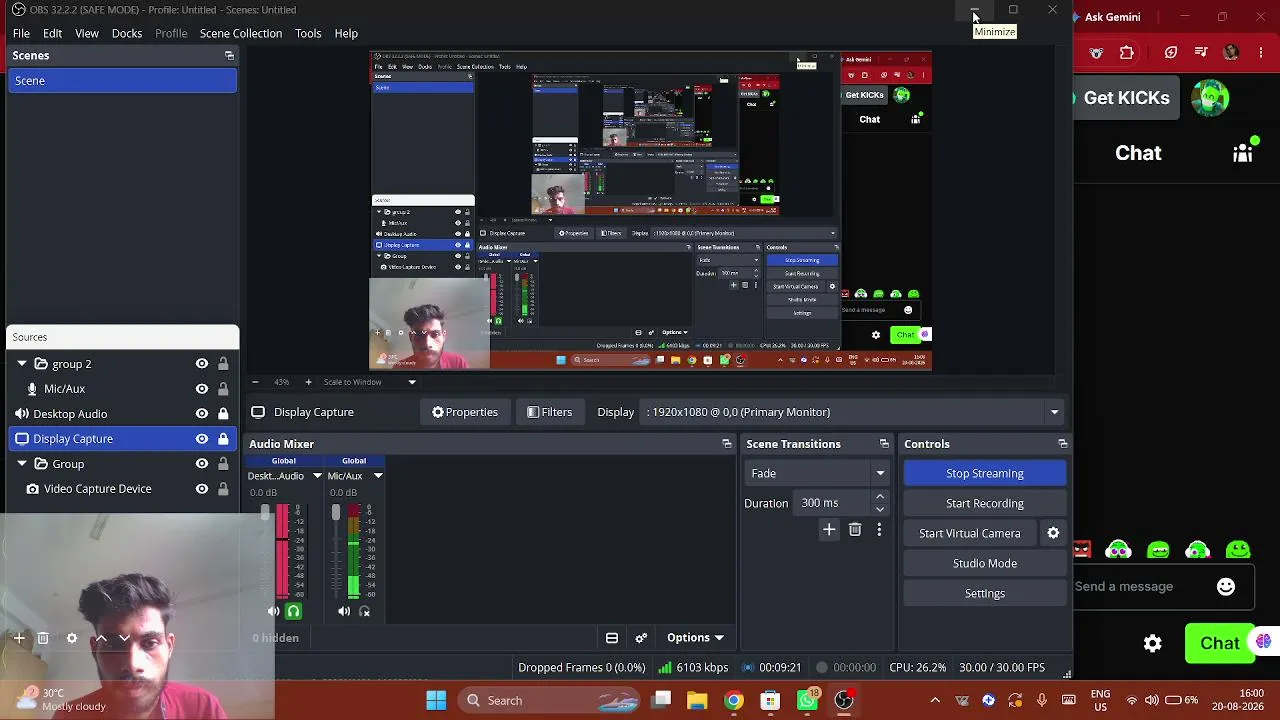This screenshot has height=720, width=1280.
Task: Open Mic/Aux mixer options arrow
Action: pos(378,476)
